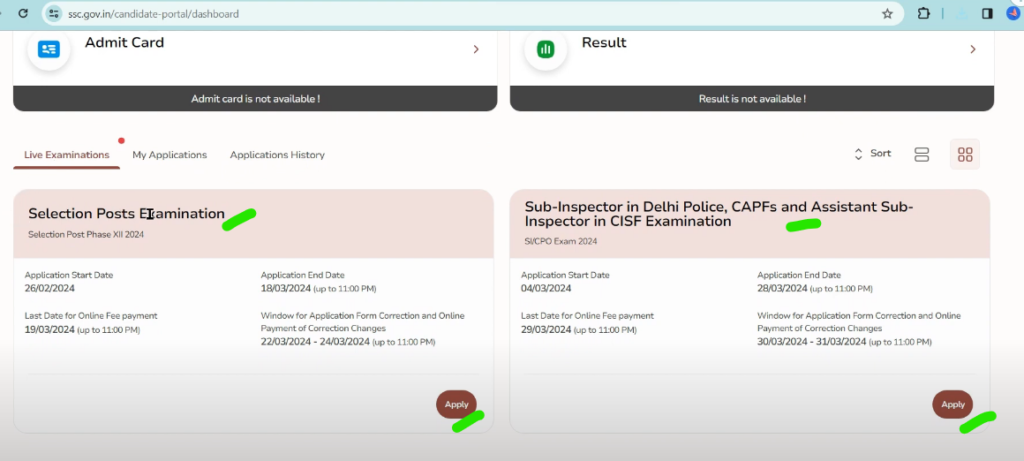1024x461 pixels.
Task: Switch to grid view layout icon
Action: [965, 155]
